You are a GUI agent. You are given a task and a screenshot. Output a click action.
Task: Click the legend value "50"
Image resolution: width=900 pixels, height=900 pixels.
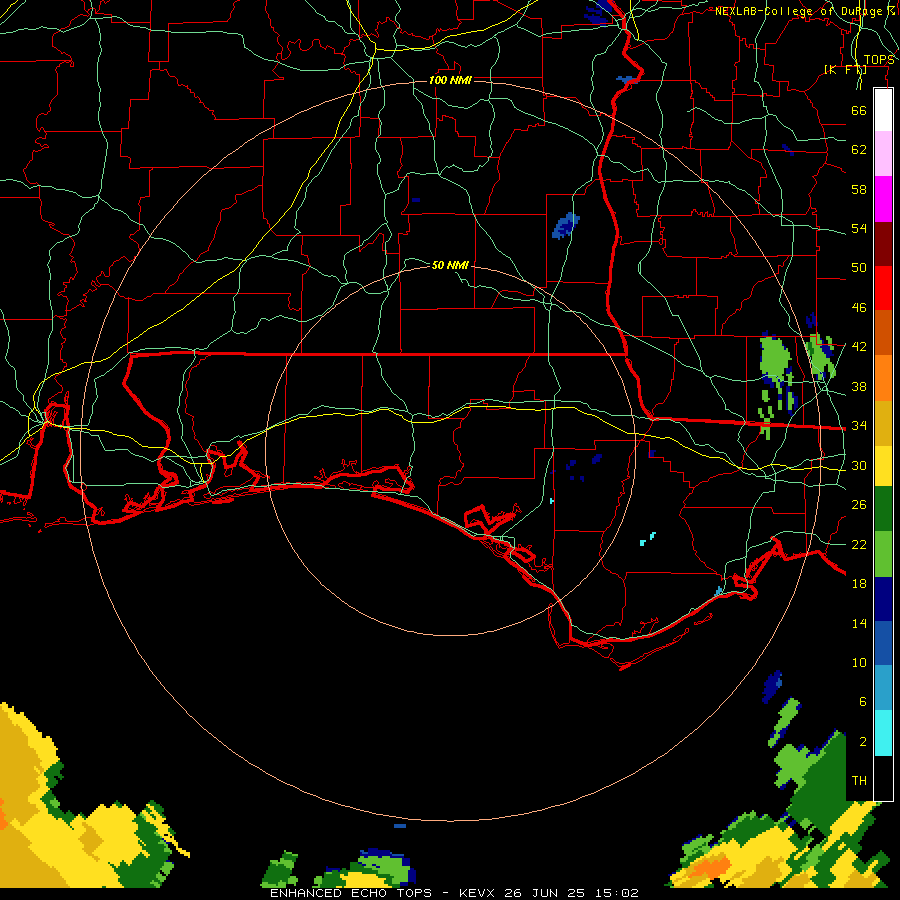(x=859, y=268)
